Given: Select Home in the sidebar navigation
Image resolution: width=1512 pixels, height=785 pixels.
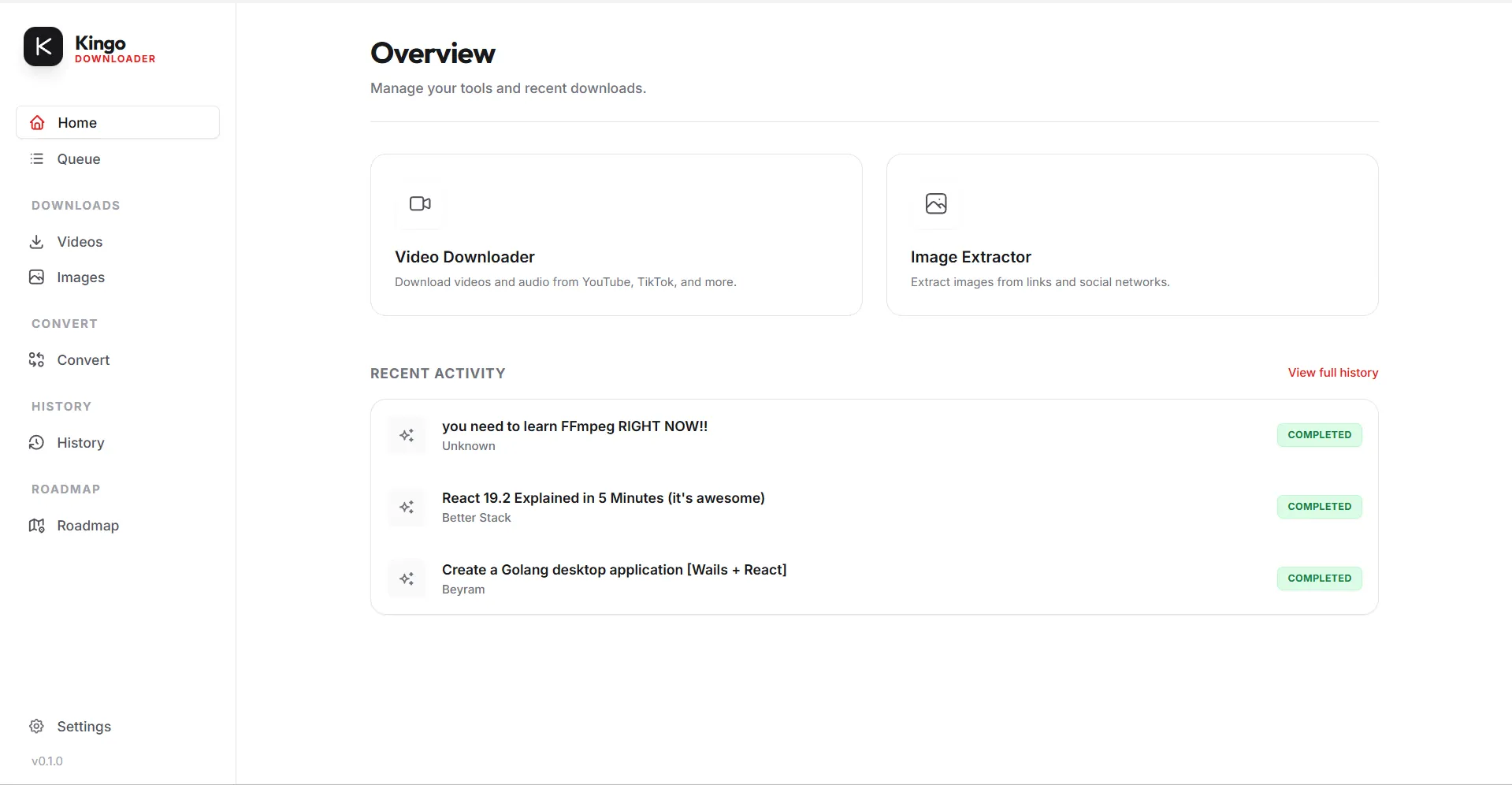Looking at the screenshot, I should click(x=76, y=122).
